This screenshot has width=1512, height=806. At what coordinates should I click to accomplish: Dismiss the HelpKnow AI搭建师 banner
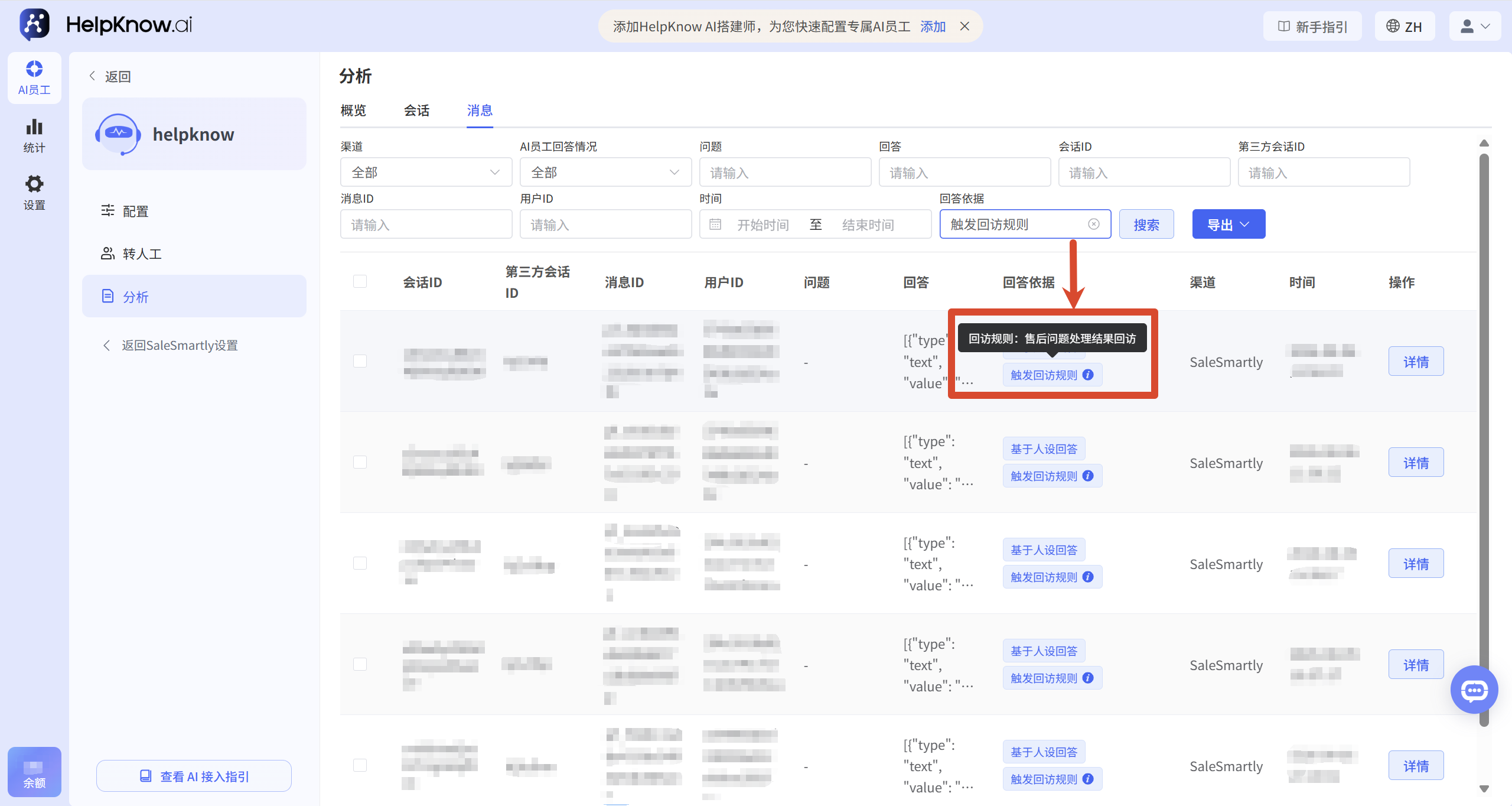pos(964,27)
